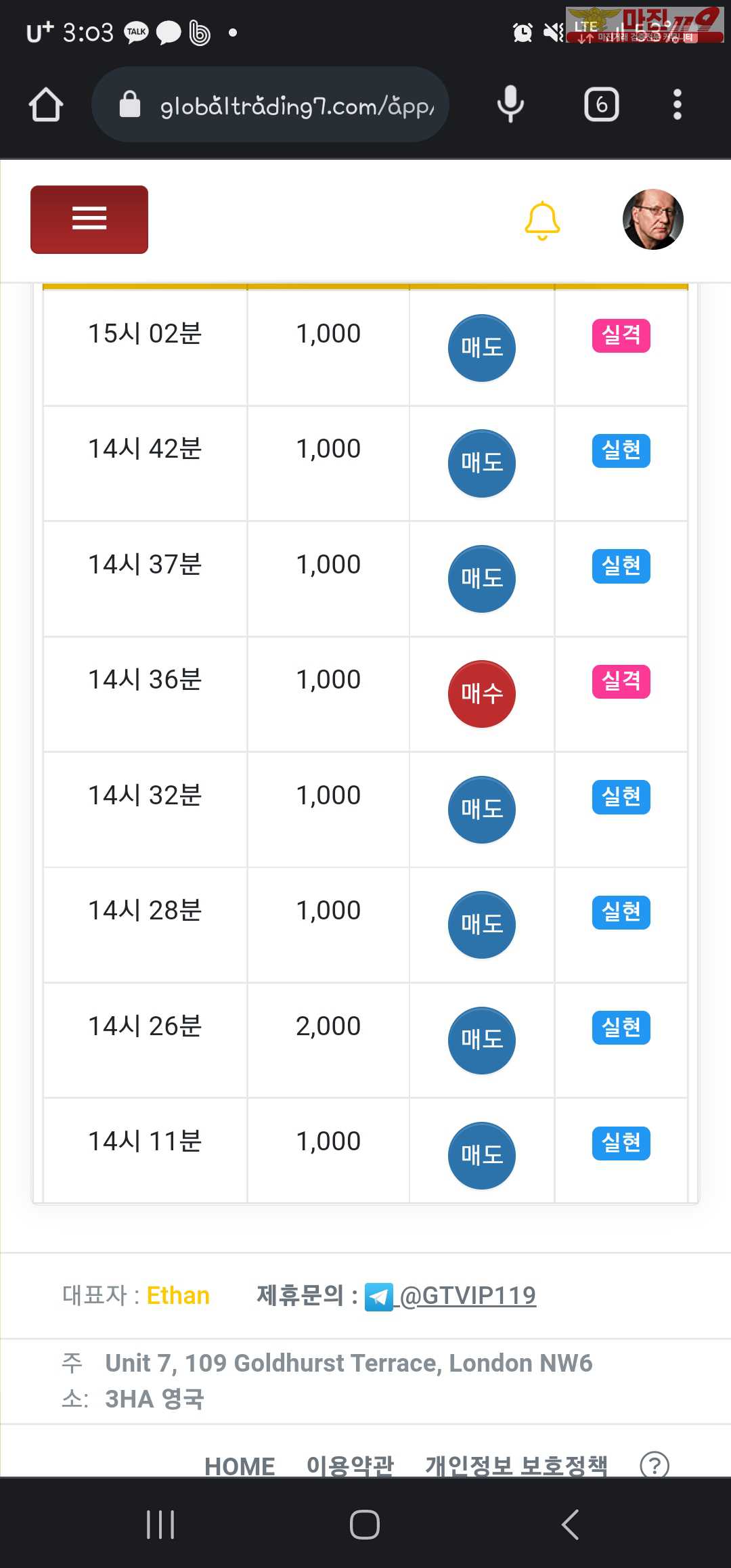Screen dimensions: 731x1568
Task: Open the red hamburger menu
Action: pos(89,219)
